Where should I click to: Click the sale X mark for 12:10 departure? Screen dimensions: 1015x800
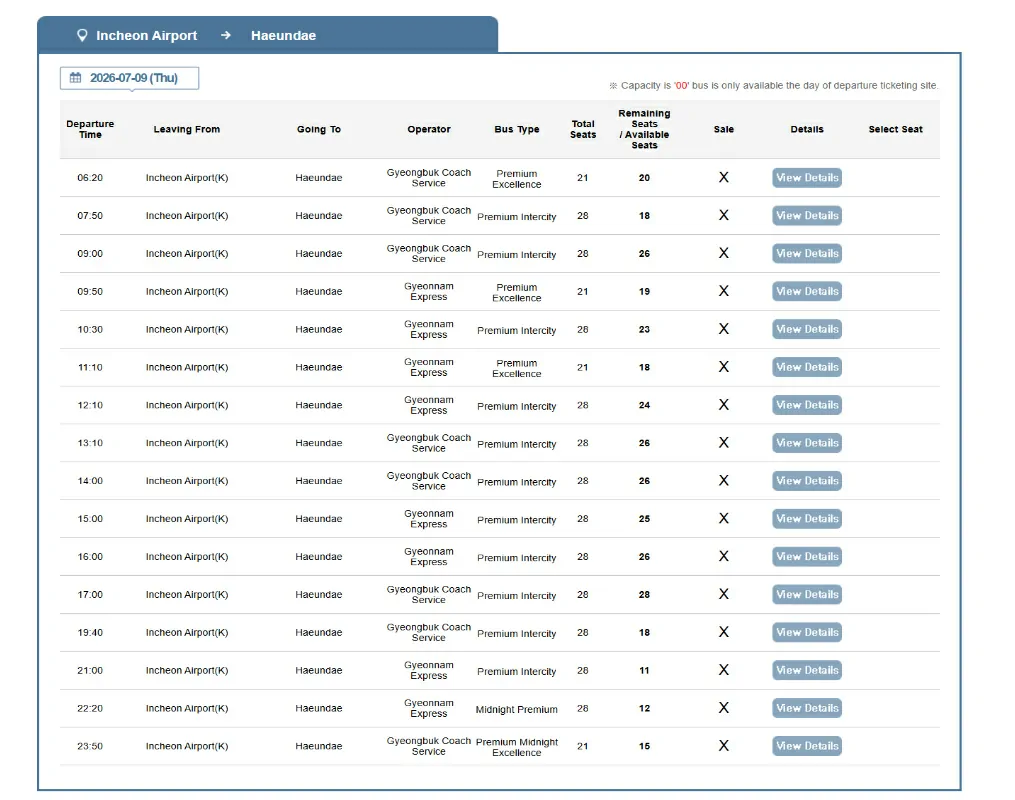click(724, 405)
